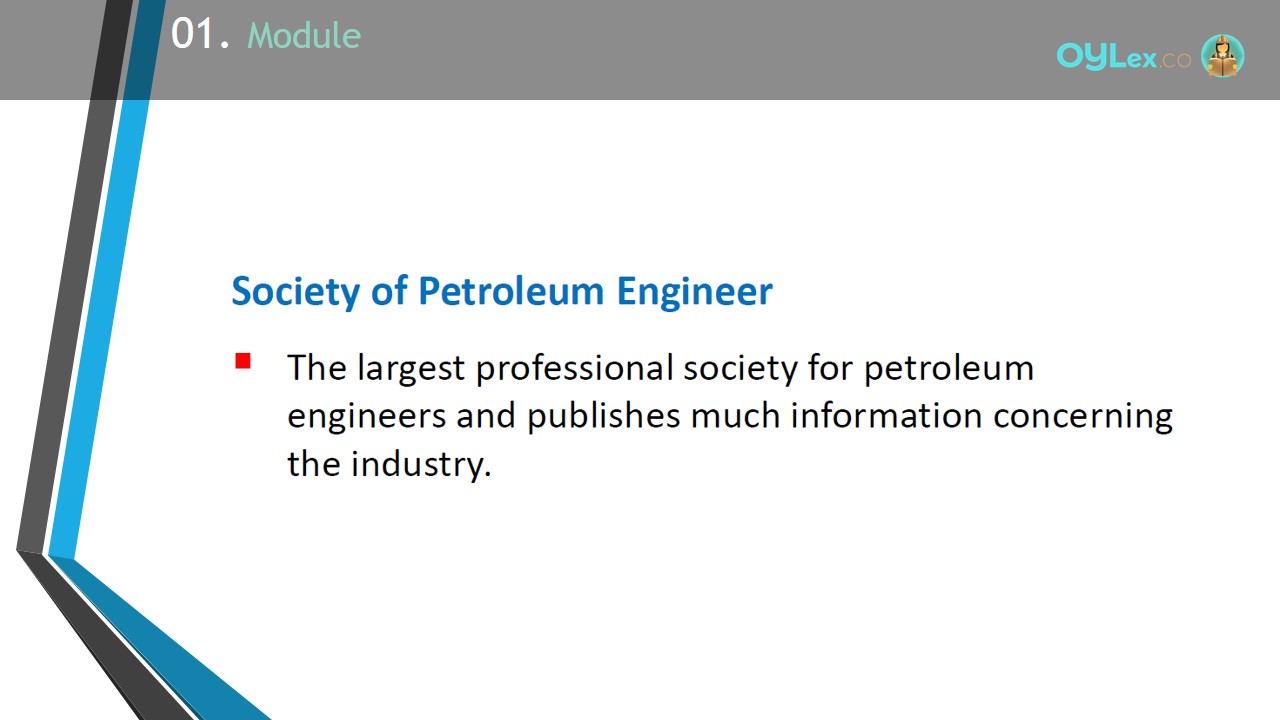The height and width of the screenshot is (720, 1280).
Task: Select the line starting "The largest professional"
Action: pos(660,368)
